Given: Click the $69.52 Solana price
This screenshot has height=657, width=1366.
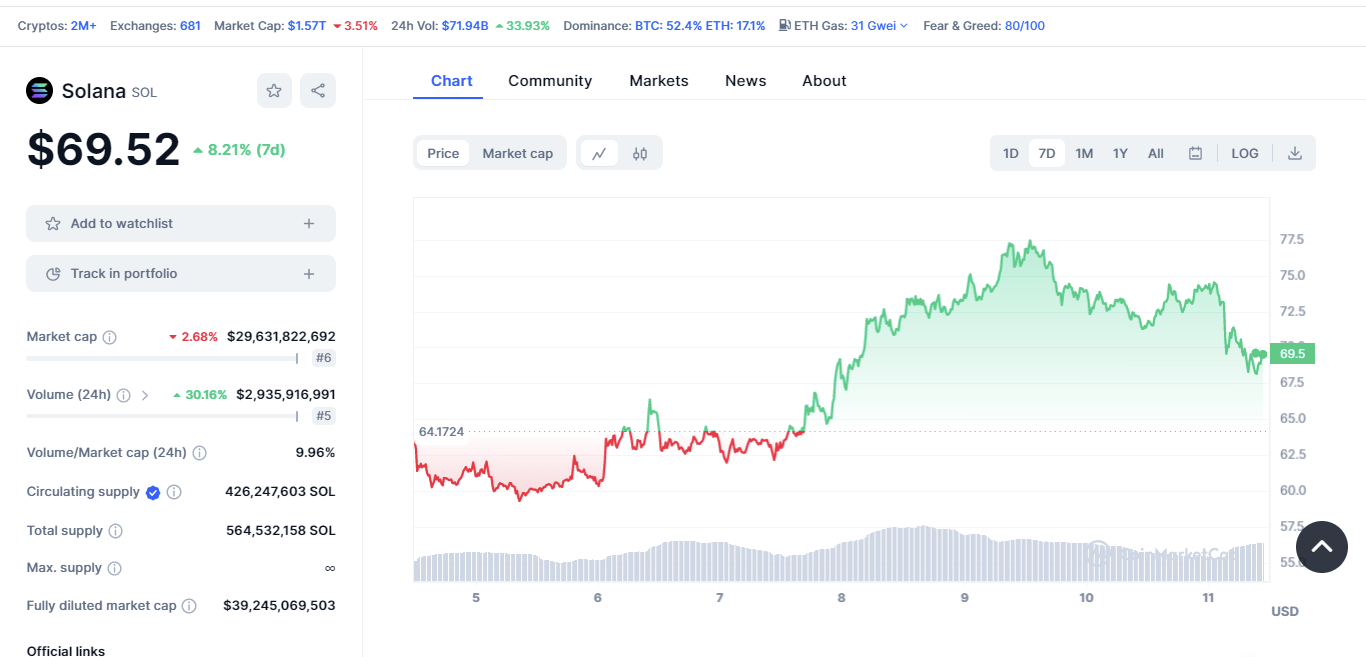Looking at the screenshot, I should (x=103, y=150).
